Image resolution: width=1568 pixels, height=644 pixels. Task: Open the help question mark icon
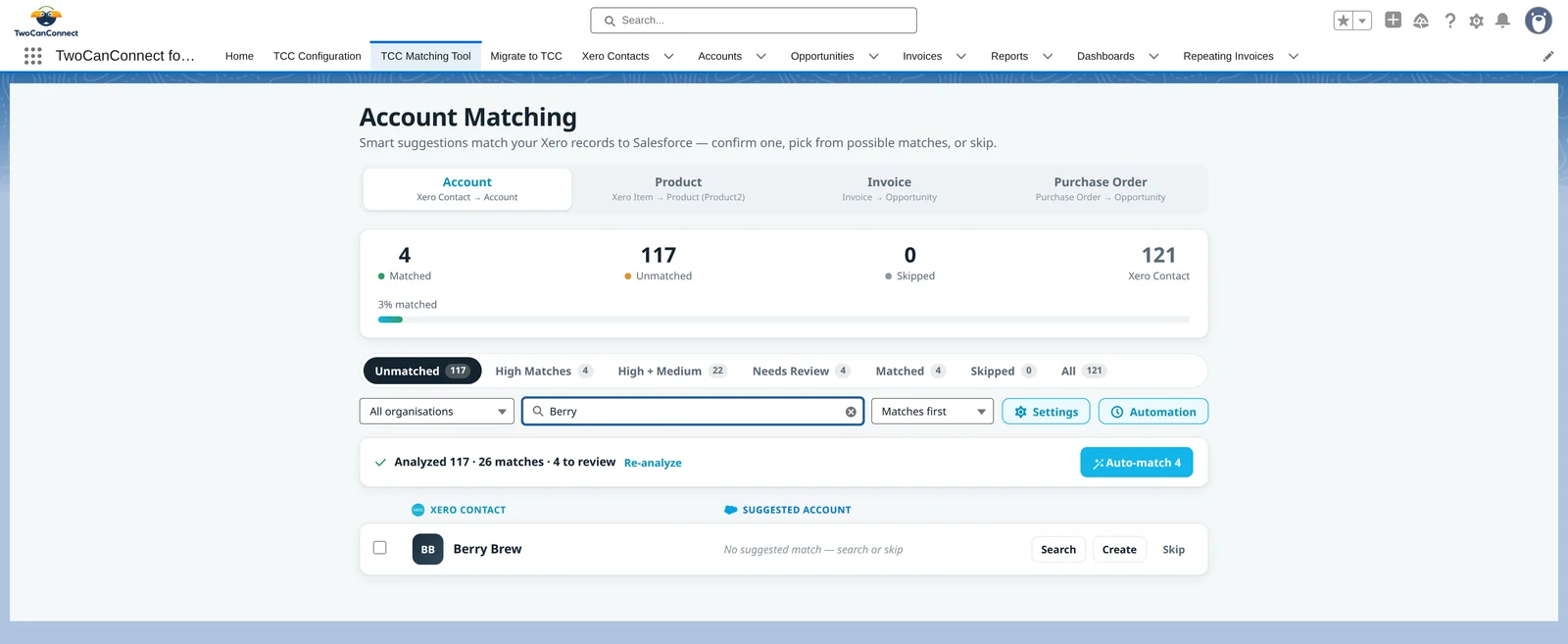(x=1450, y=21)
